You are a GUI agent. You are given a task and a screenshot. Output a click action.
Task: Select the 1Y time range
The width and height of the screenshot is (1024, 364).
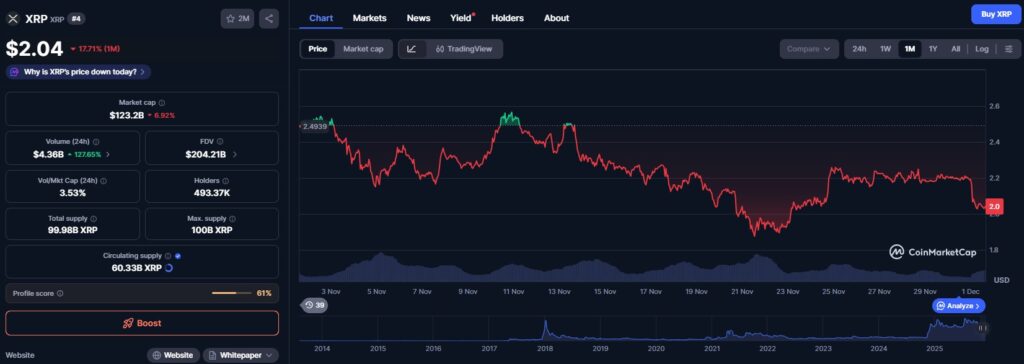(933, 49)
